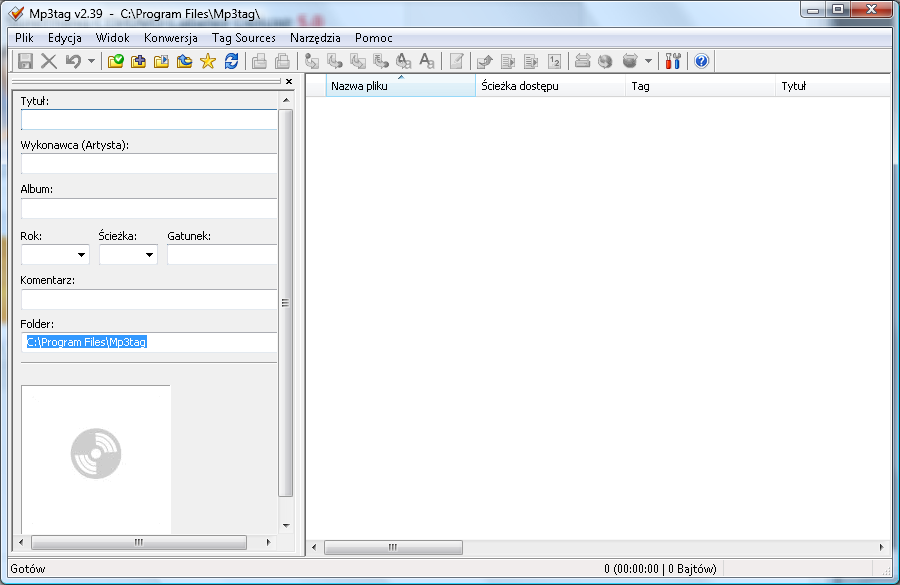The image size is (900, 585).
Task: Click the 'Tag' column header
Action: click(x=700, y=86)
